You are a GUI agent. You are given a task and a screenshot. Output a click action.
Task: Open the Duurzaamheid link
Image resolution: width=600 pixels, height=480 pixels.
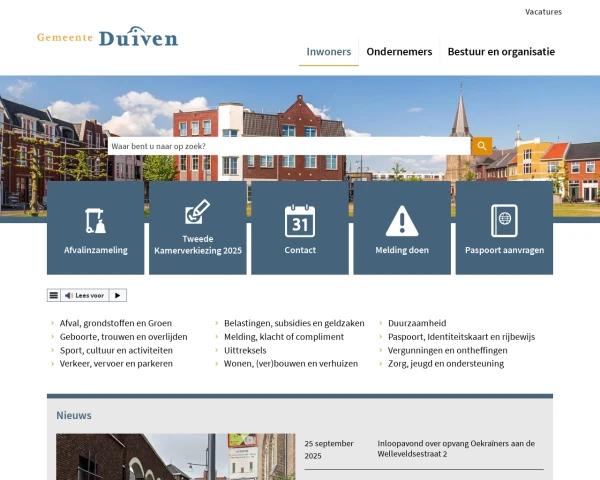pos(417,323)
